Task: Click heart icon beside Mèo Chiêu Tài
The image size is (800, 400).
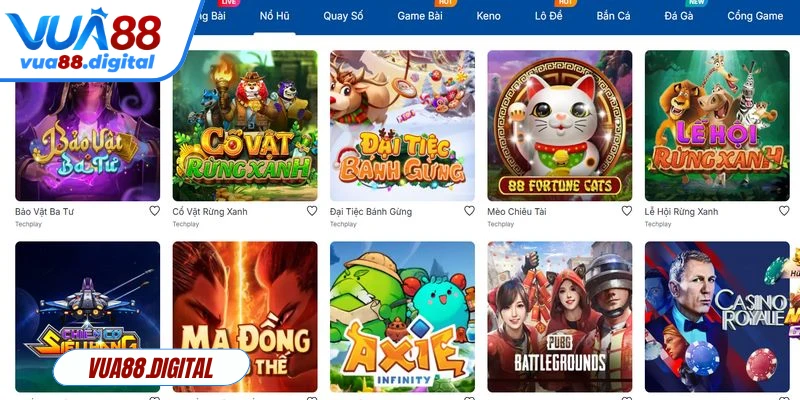Action: 627,211
